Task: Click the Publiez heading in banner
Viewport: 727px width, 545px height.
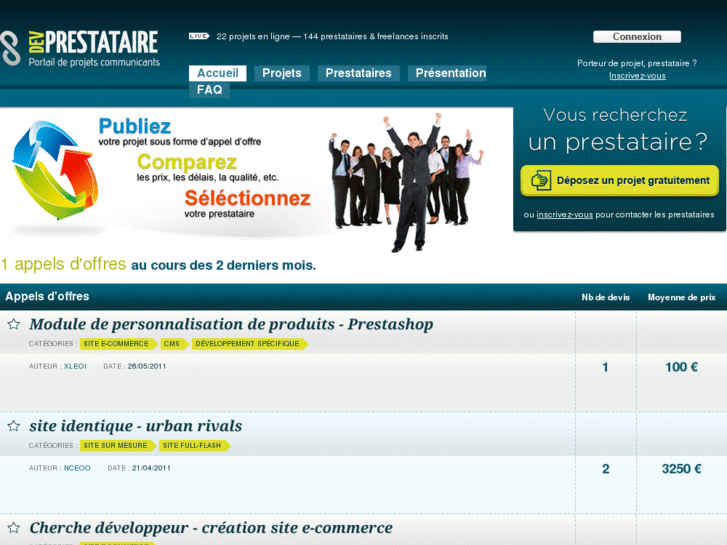Action: [x=134, y=126]
